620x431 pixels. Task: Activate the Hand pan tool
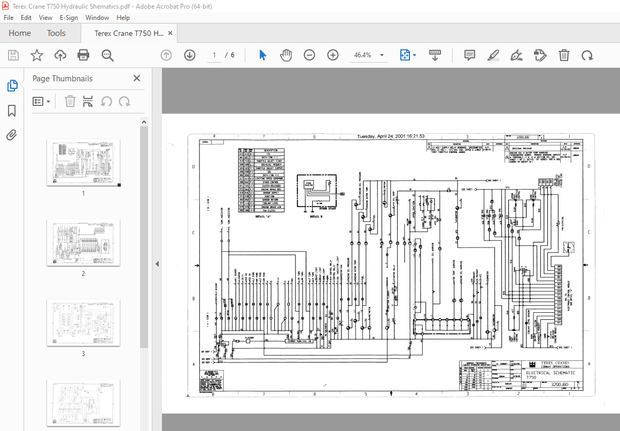tap(286, 55)
